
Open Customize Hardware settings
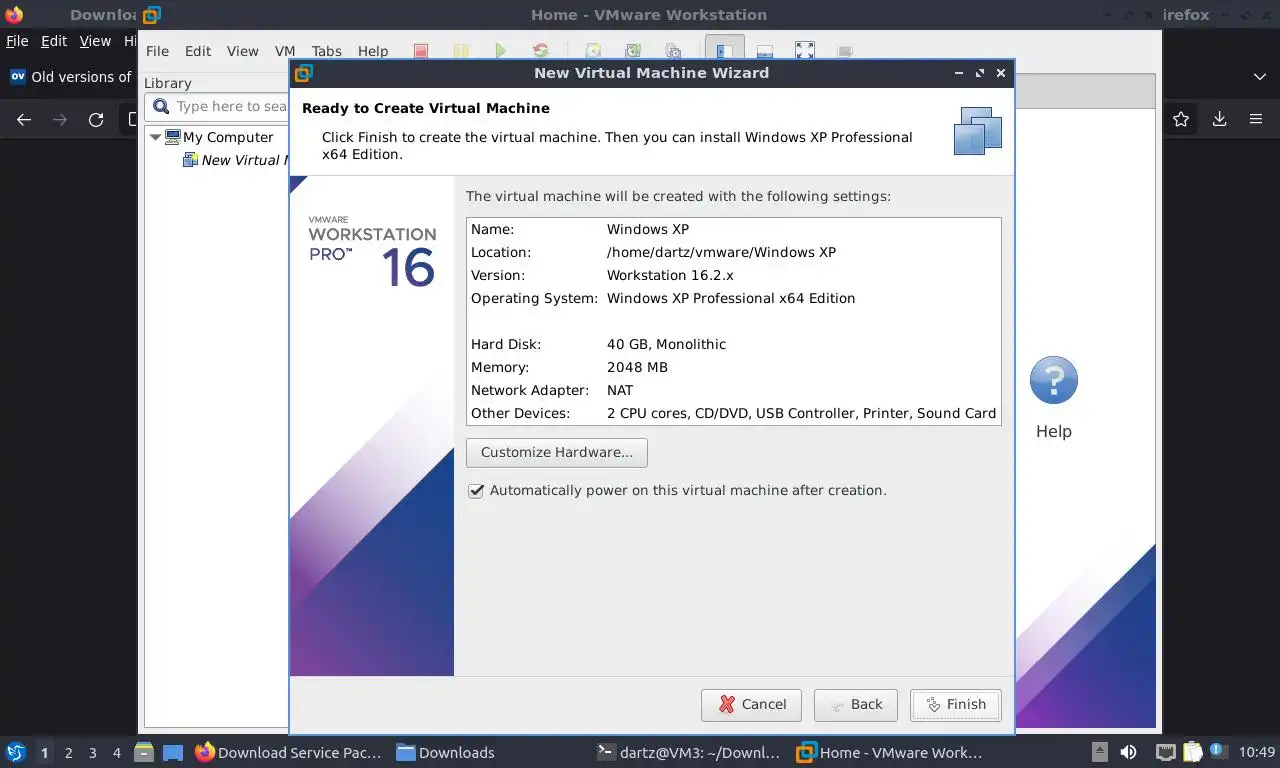(557, 452)
